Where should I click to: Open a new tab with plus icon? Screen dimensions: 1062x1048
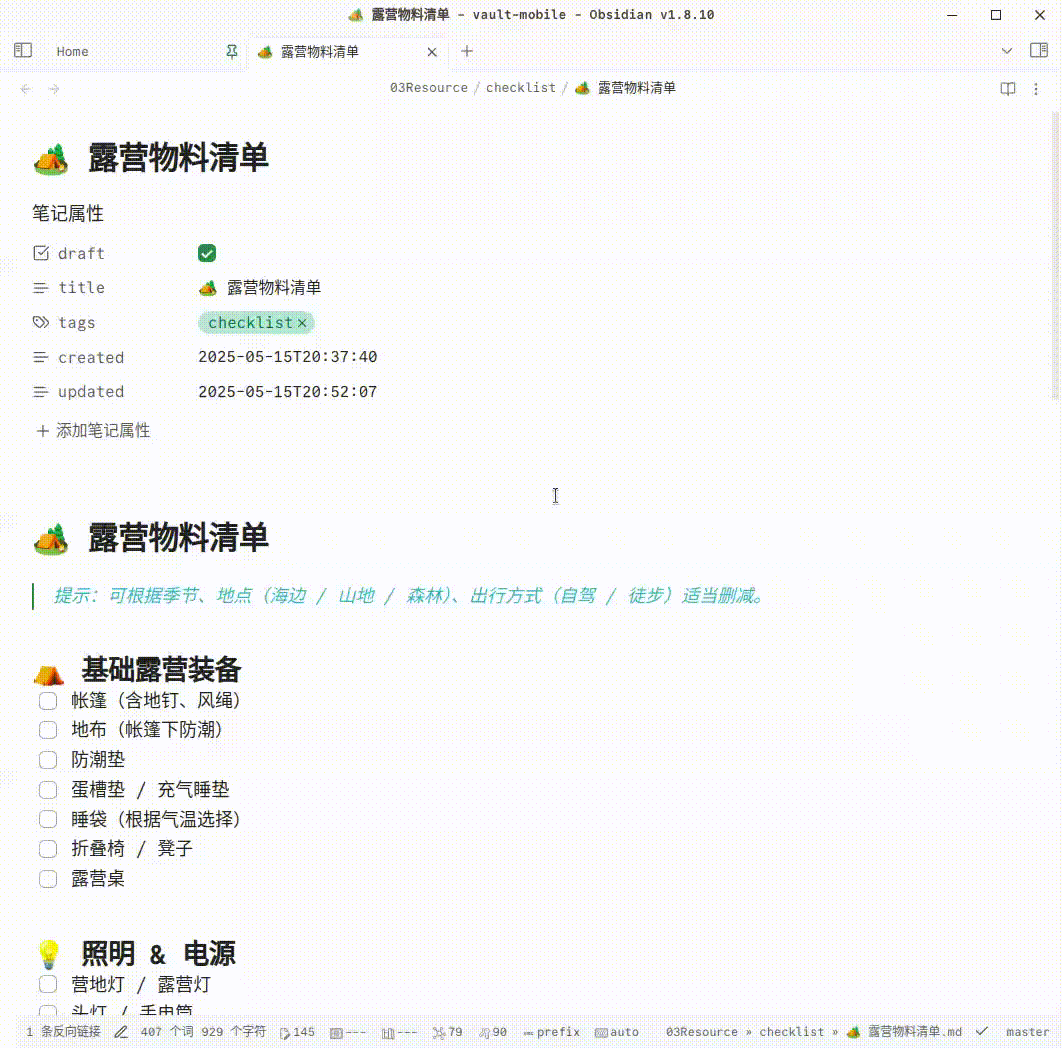(x=467, y=51)
